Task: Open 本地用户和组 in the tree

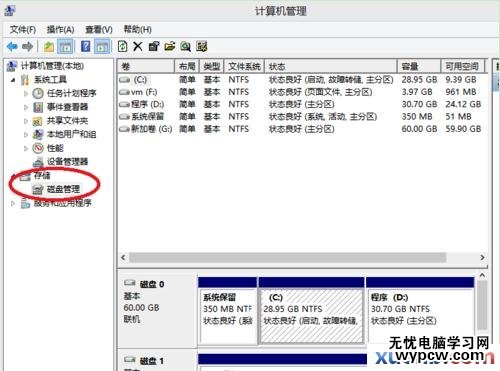Action: point(71,134)
